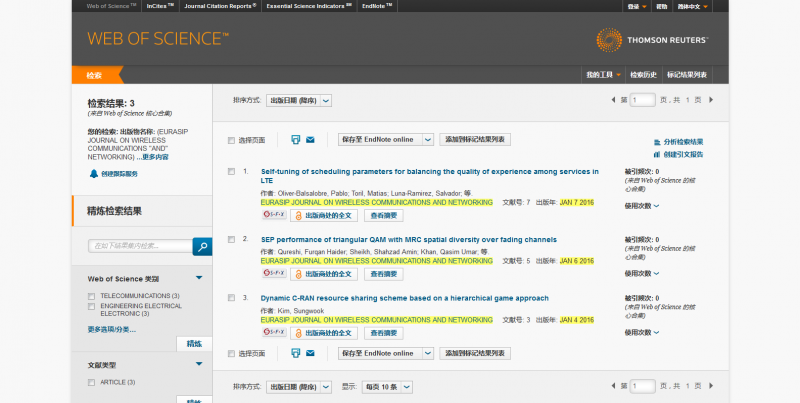Click the bottom print icon
Viewport: 800px width, 403px height.
(295, 353)
